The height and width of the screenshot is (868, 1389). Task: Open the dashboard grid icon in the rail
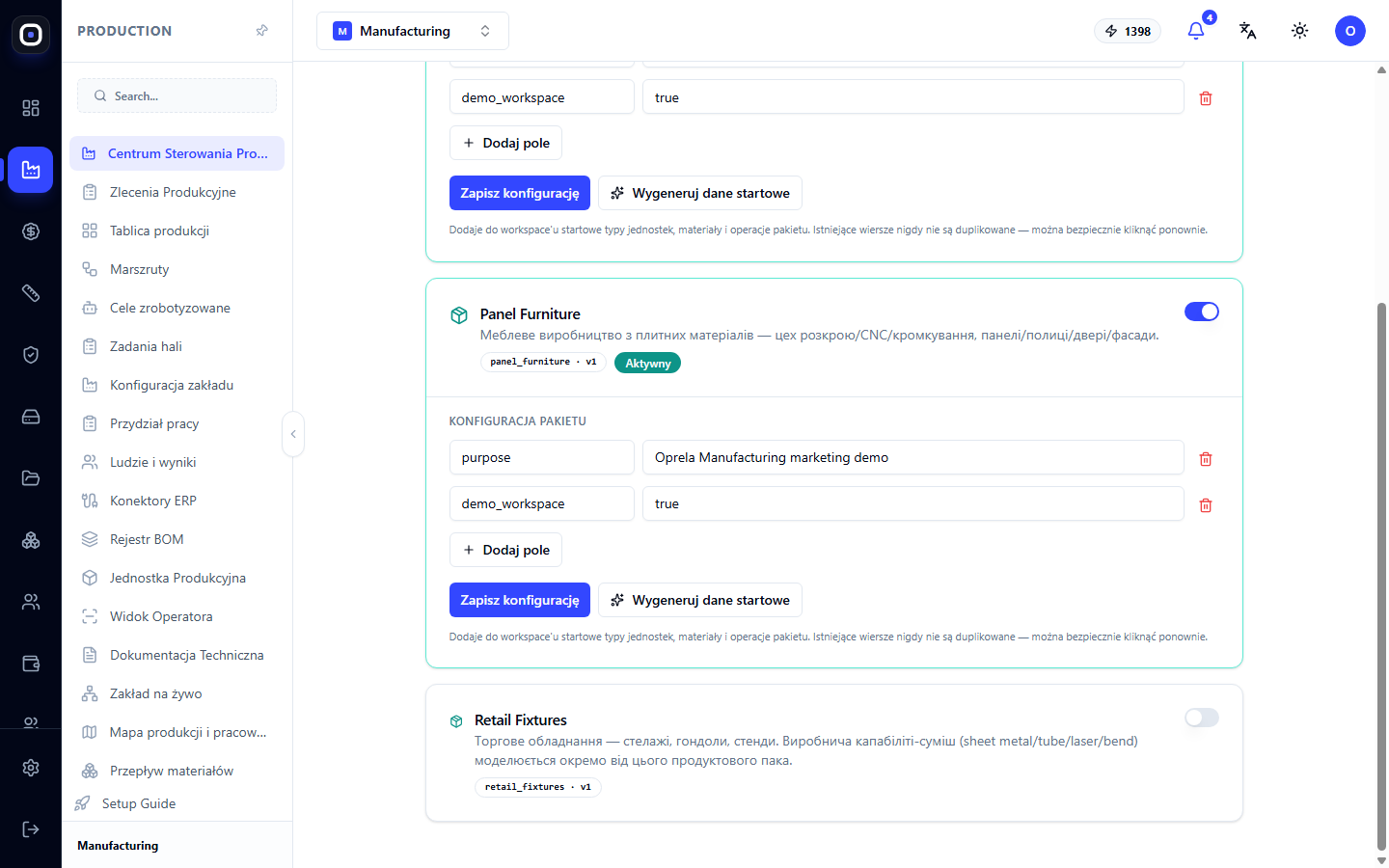tap(31, 108)
